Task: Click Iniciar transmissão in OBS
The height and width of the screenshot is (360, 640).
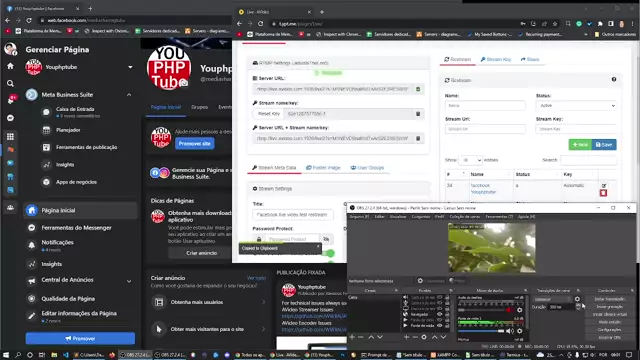Action: click(609, 299)
